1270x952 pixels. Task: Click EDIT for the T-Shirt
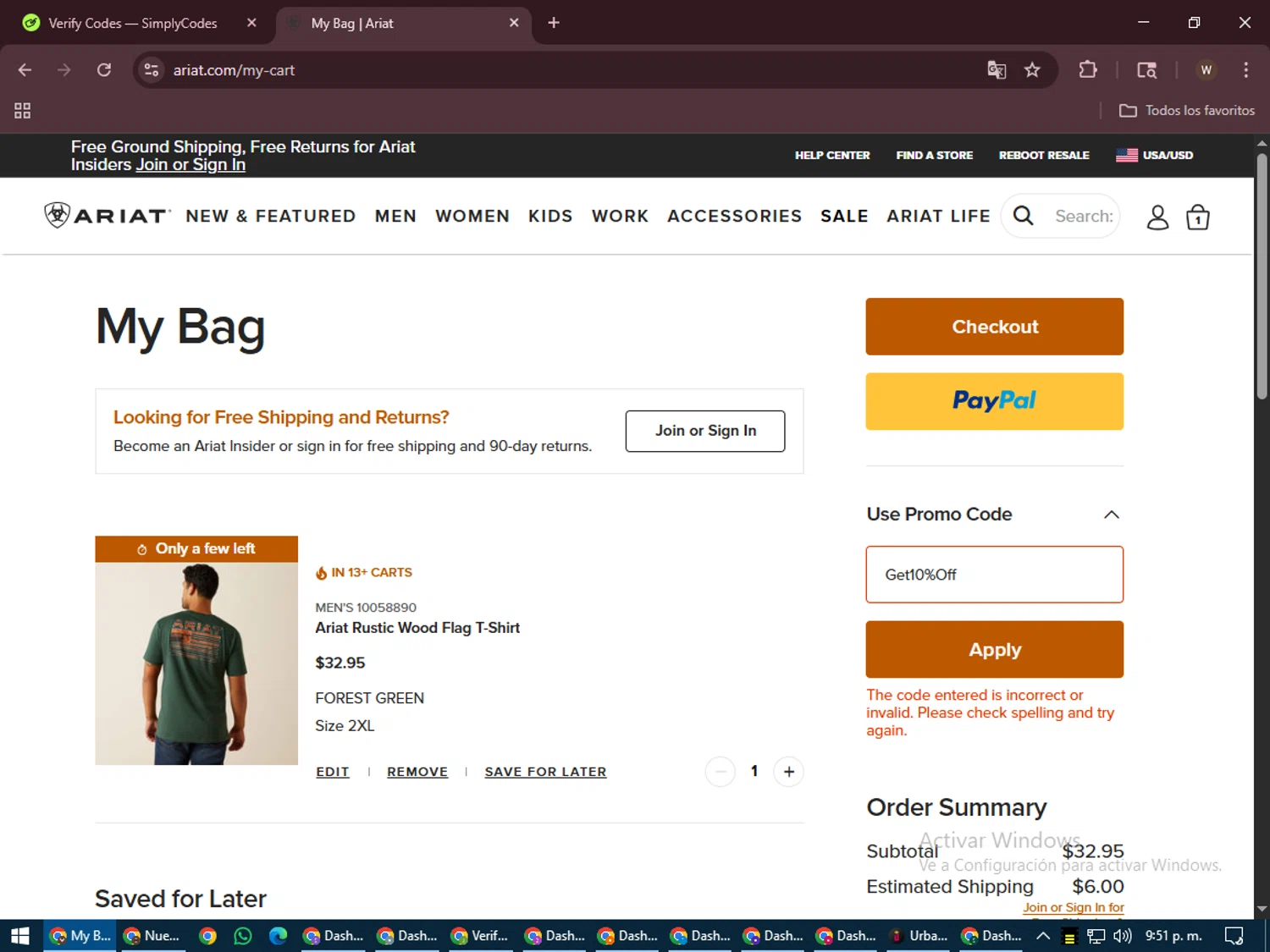333,772
